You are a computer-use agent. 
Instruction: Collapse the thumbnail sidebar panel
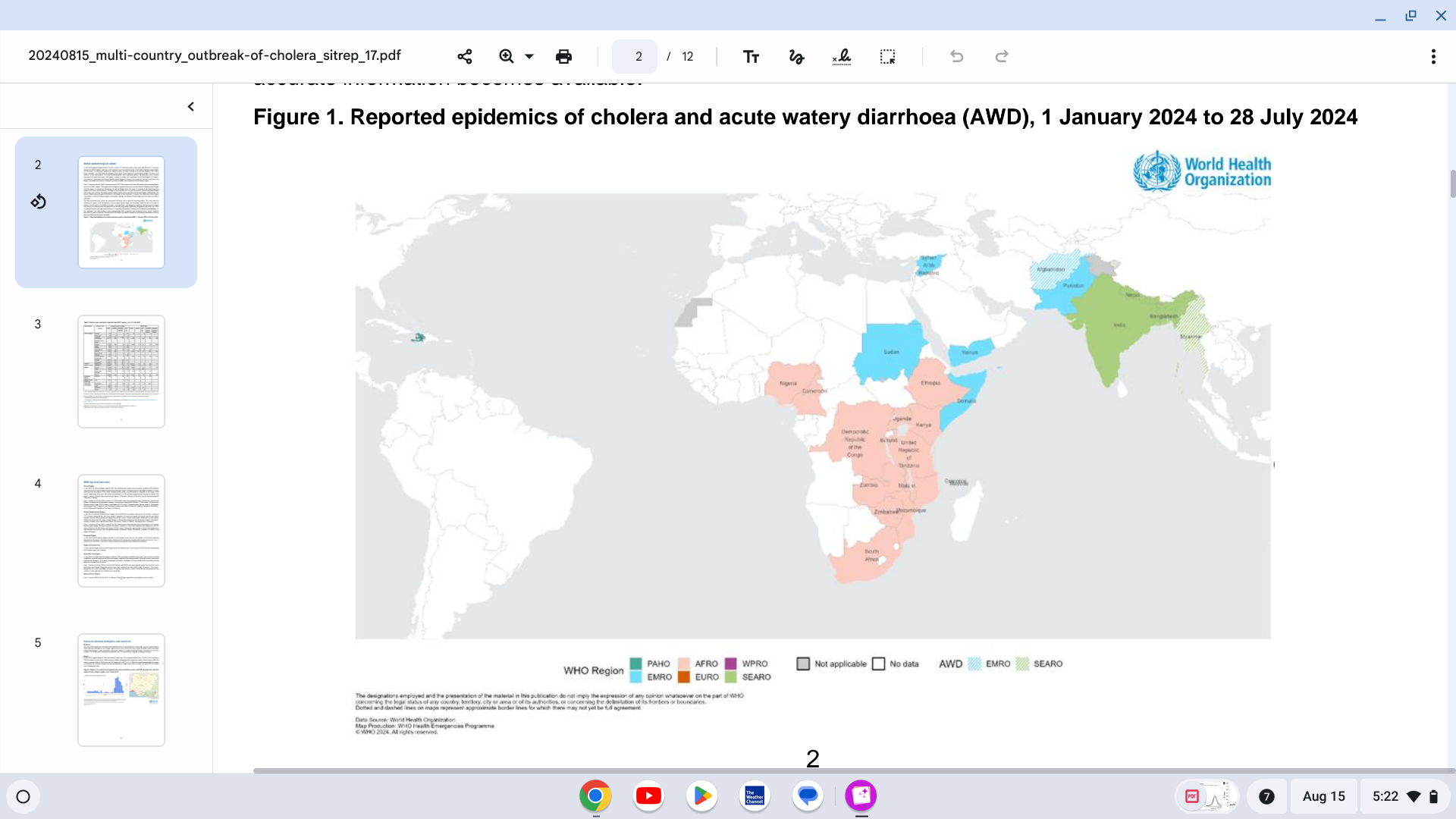pos(191,107)
